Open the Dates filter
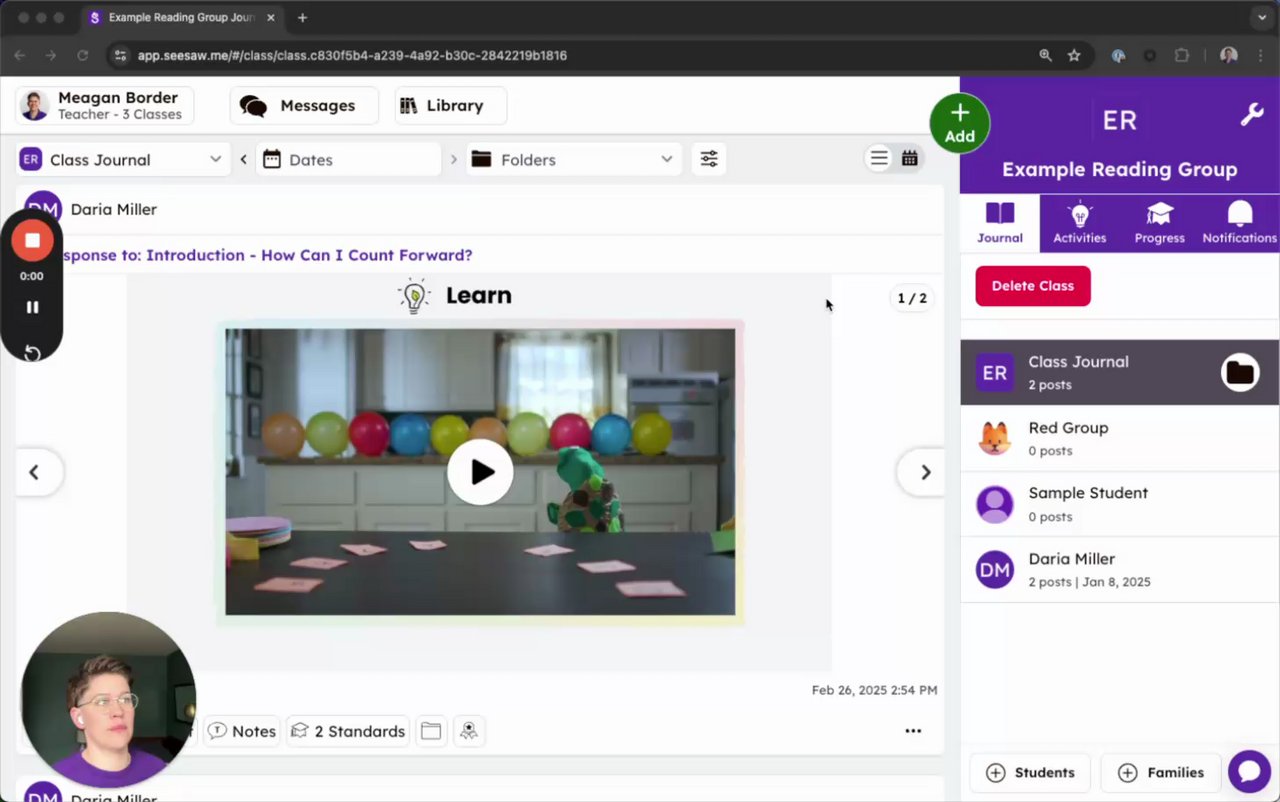 tap(348, 159)
